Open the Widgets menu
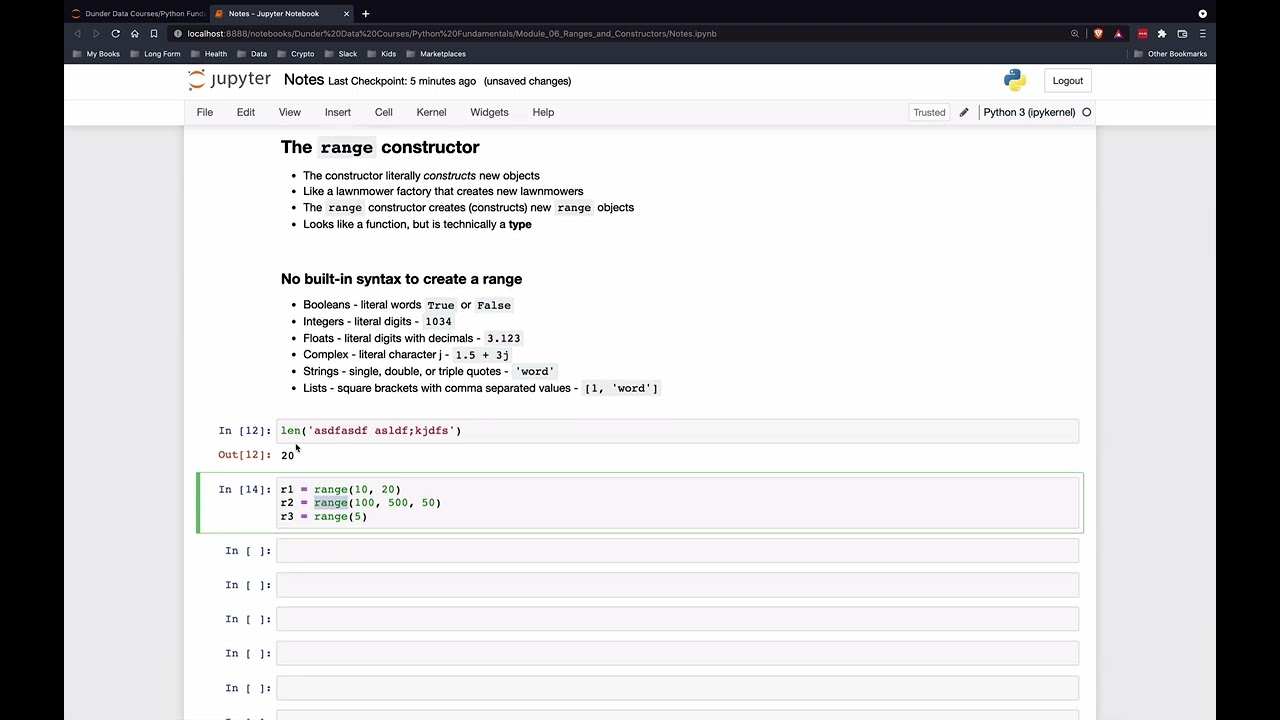 point(490,112)
